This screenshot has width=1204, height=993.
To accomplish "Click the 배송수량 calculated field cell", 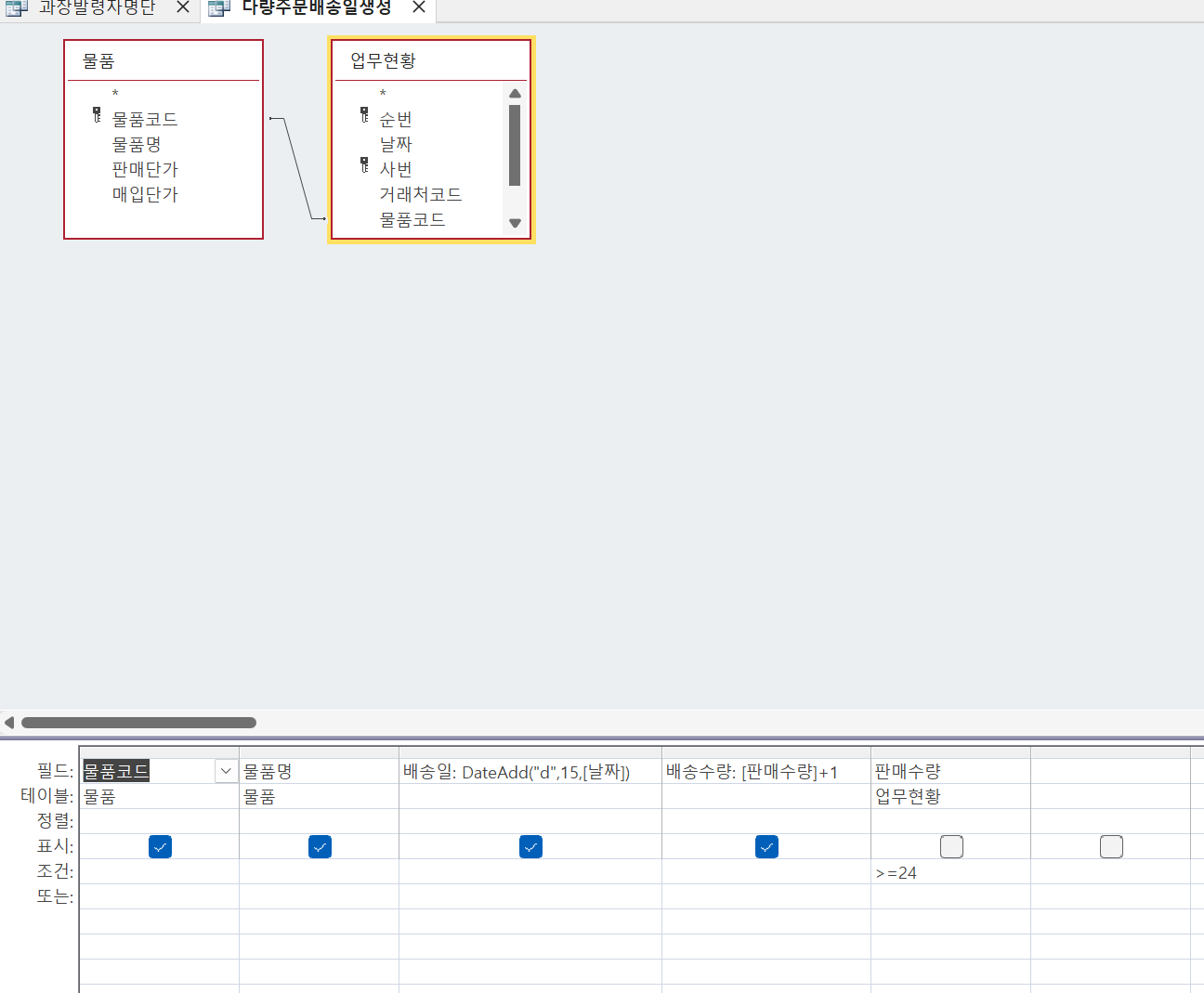I will 764,772.
